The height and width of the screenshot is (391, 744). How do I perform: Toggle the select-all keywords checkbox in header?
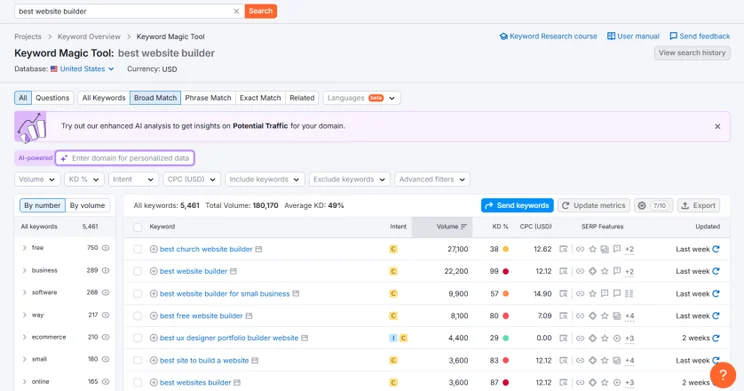138,227
